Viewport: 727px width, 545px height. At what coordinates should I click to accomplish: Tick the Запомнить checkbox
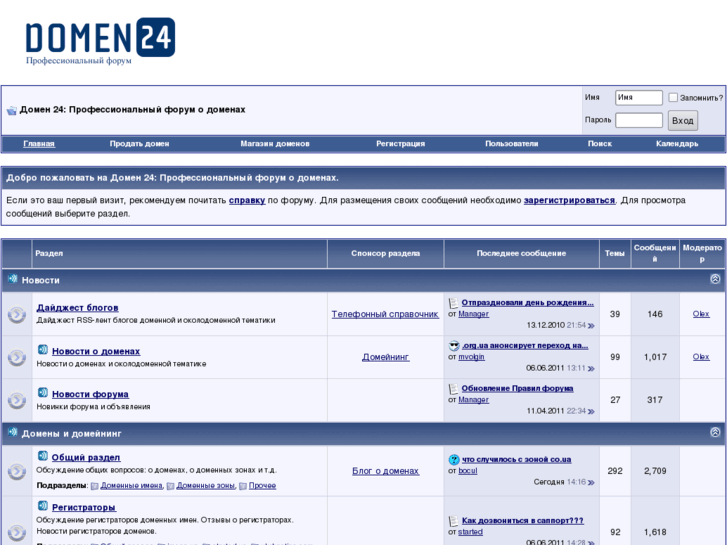click(x=673, y=97)
